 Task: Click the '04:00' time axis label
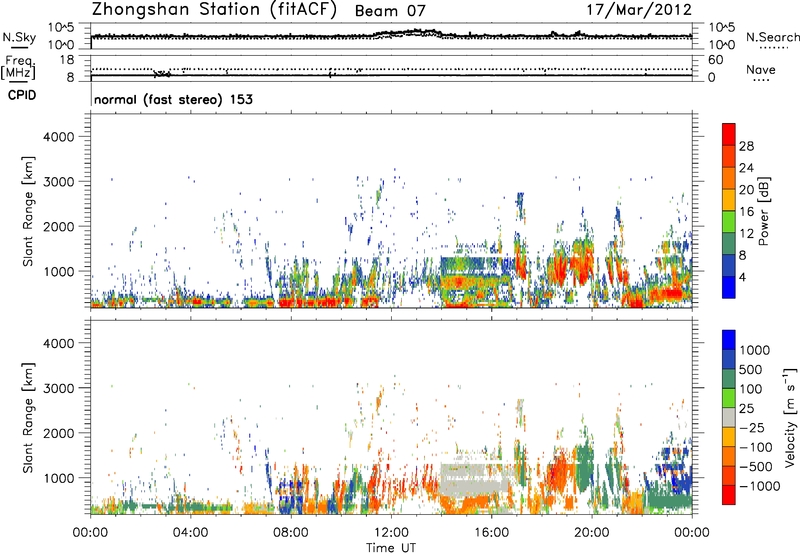190,533
